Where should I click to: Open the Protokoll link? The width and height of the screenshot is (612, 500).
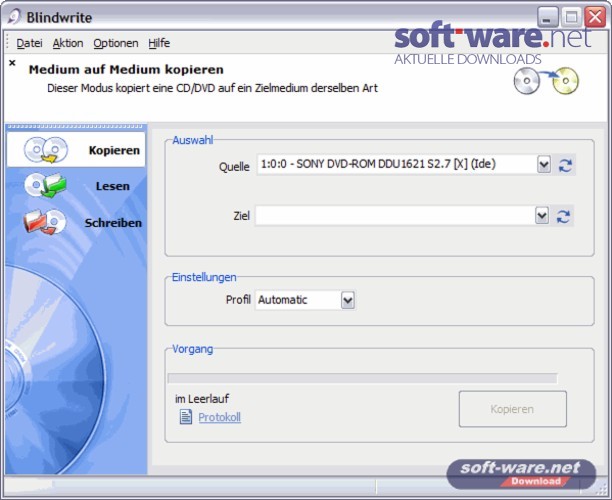219,417
